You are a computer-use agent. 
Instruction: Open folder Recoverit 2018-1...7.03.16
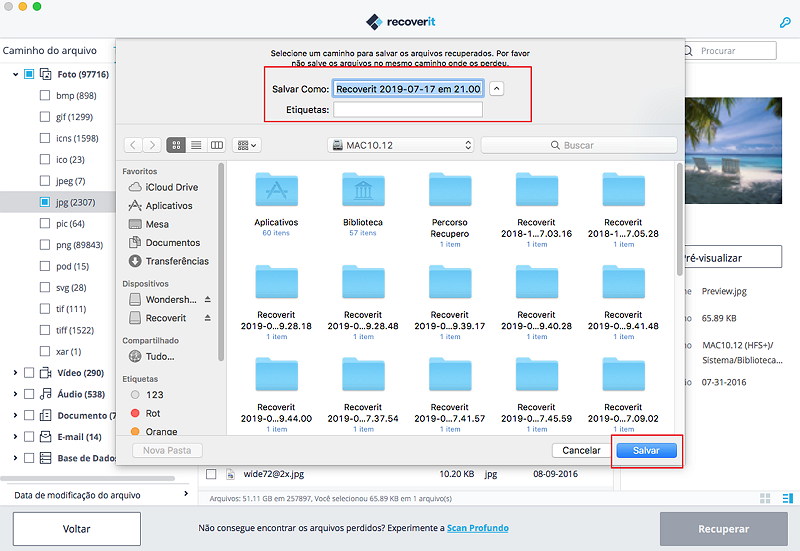pyautogui.click(x=536, y=189)
